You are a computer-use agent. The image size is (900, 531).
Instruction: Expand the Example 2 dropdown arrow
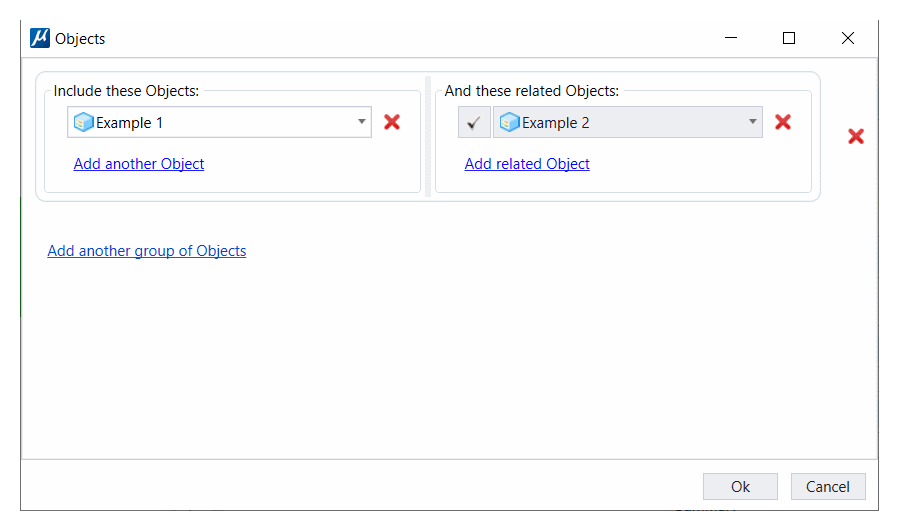(752, 123)
